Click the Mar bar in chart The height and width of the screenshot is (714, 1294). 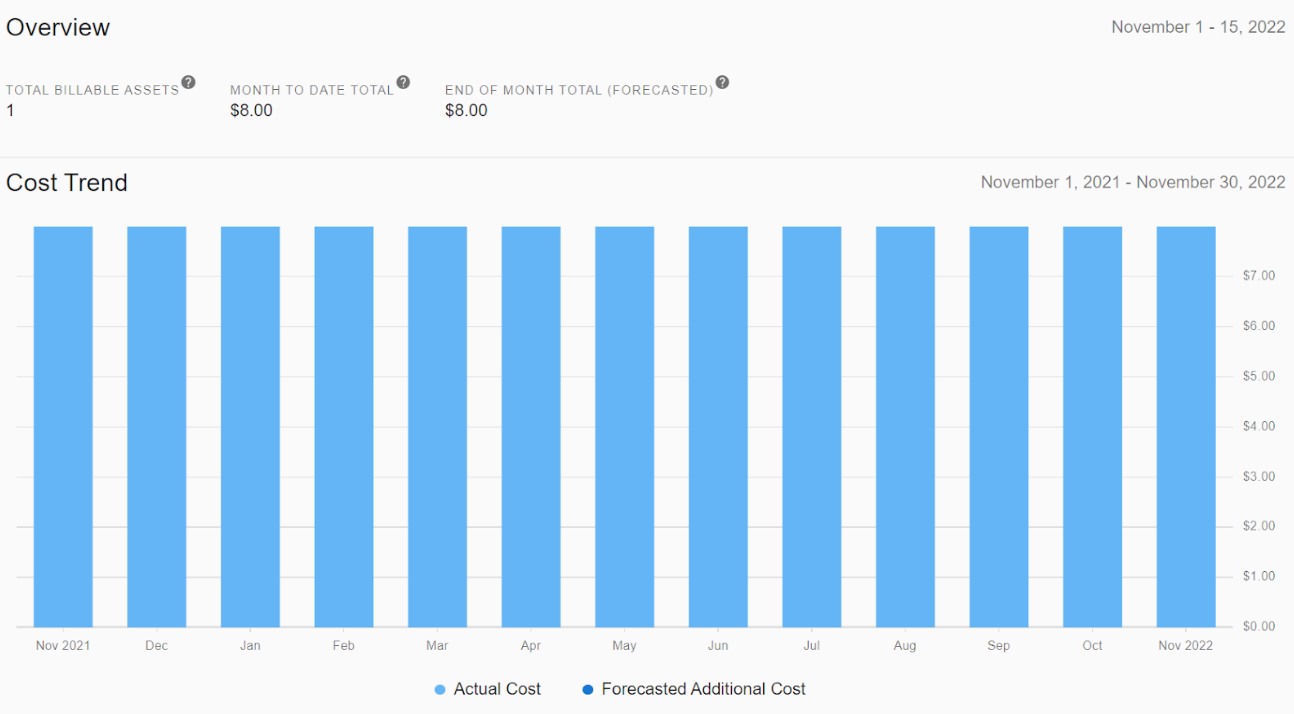437,427
